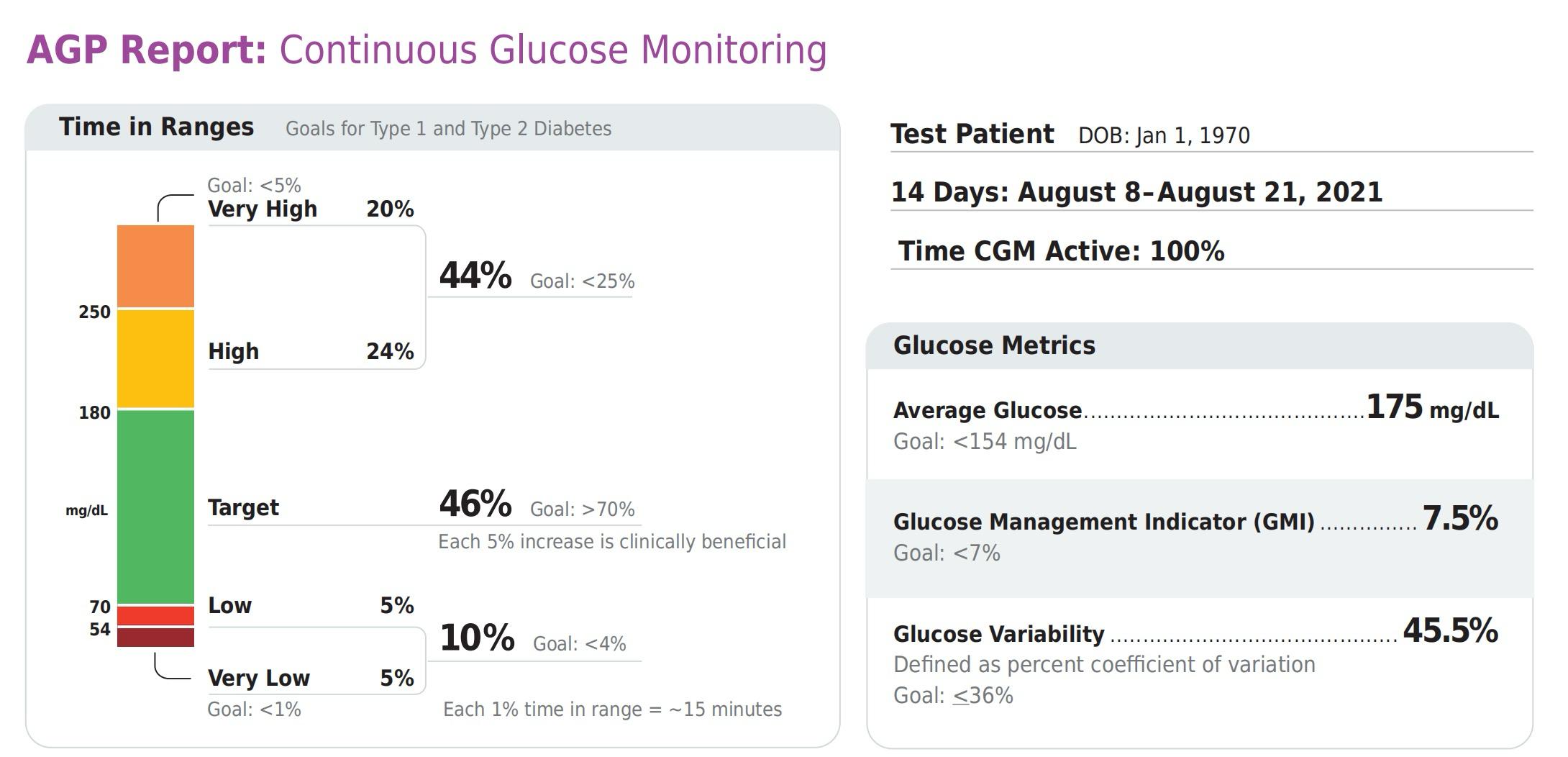Click the 46% target range value
This screenshot has width=1568, height=757.
(x=475, y=504)
